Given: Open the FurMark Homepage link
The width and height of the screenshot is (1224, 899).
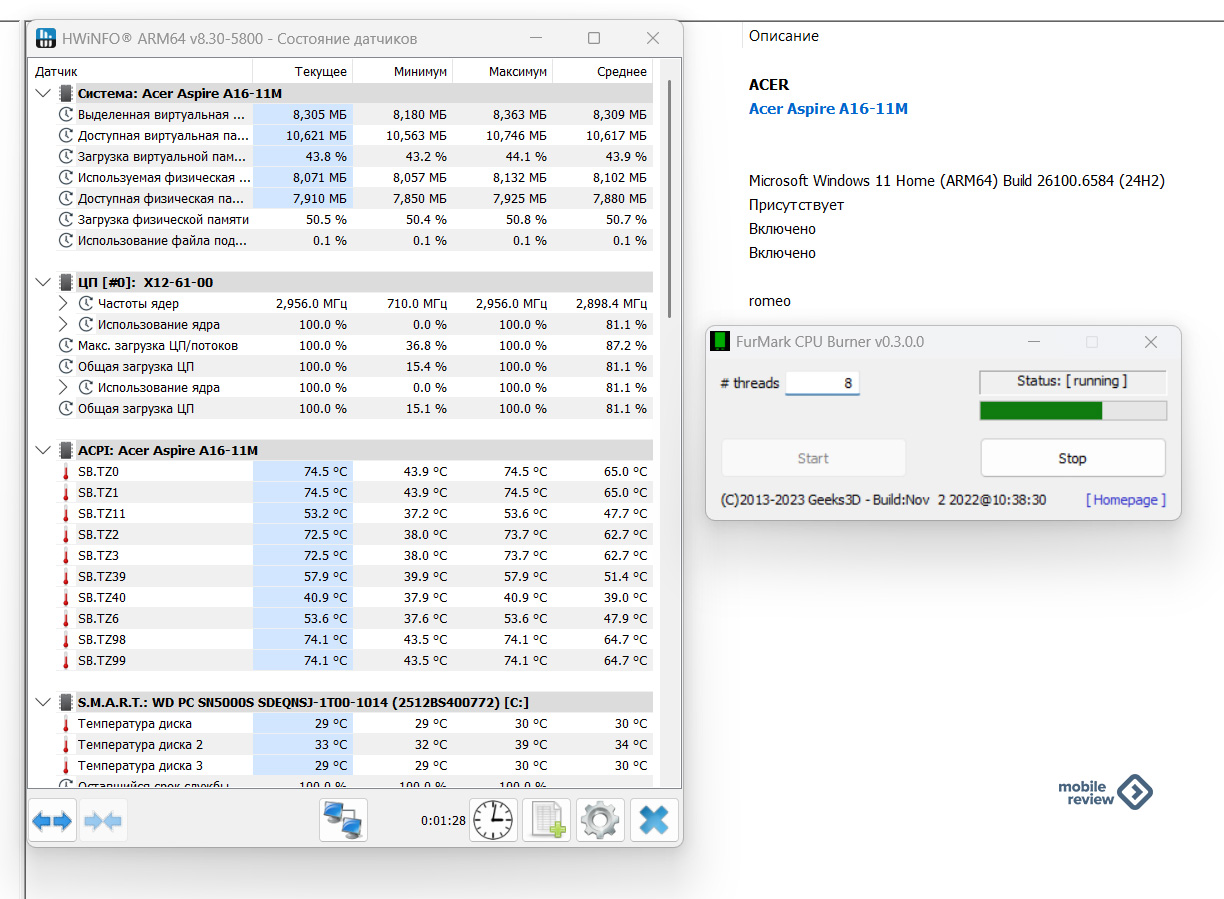Looking at the screenshot, I should (x=1125, y=500).
